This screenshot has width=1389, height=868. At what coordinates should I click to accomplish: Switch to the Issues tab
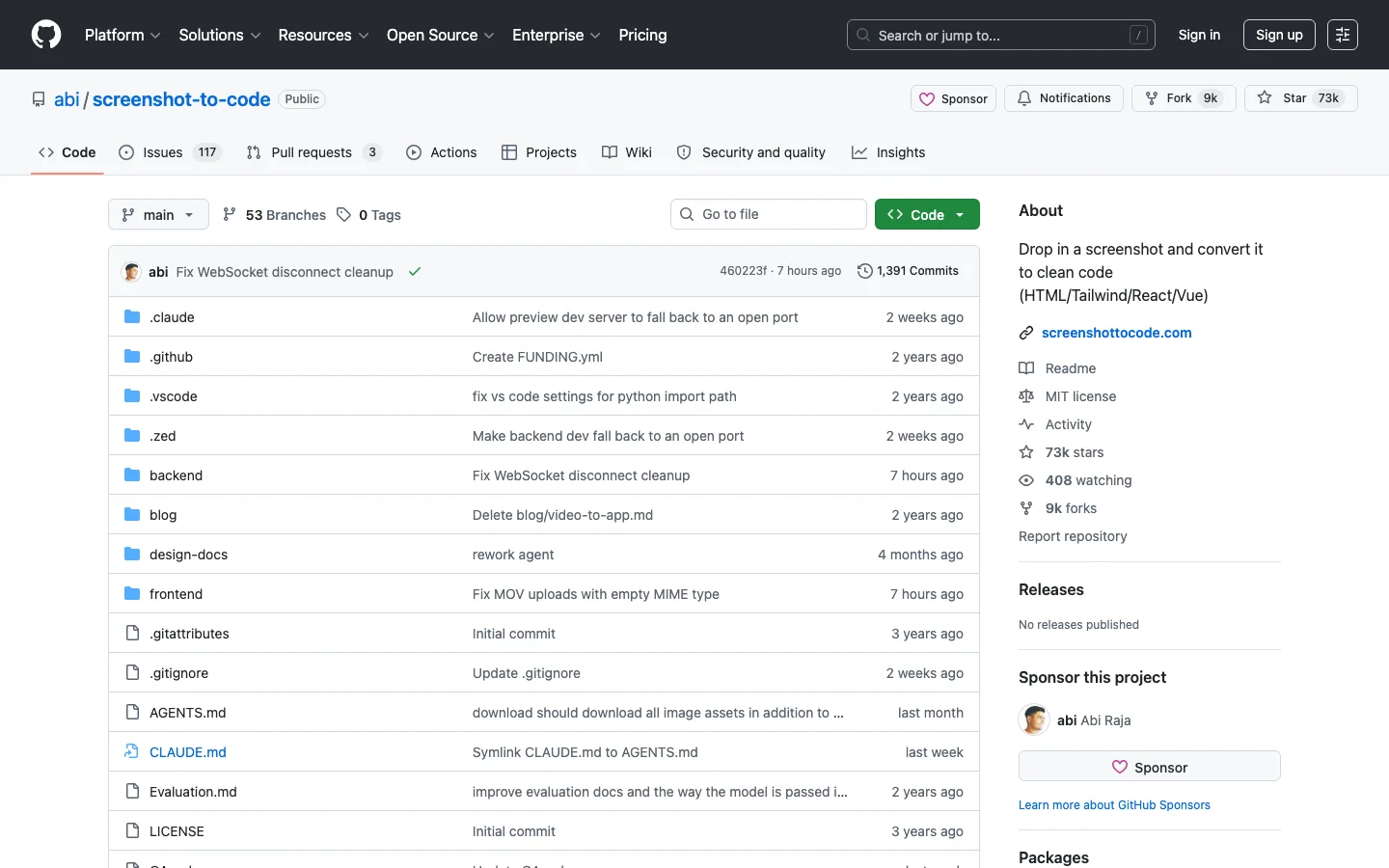[170, 152]
